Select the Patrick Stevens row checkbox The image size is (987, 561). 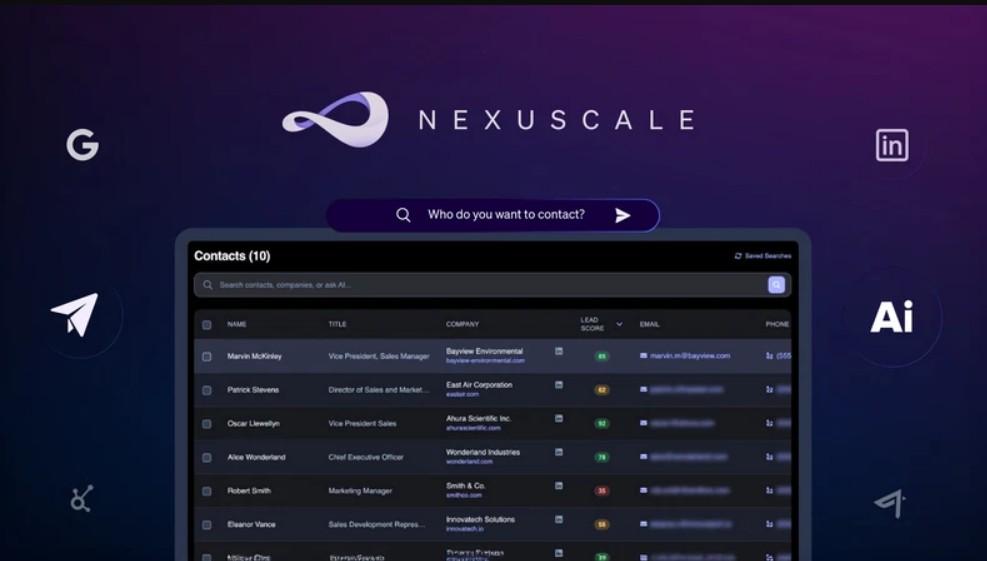(x=207, y=390)
